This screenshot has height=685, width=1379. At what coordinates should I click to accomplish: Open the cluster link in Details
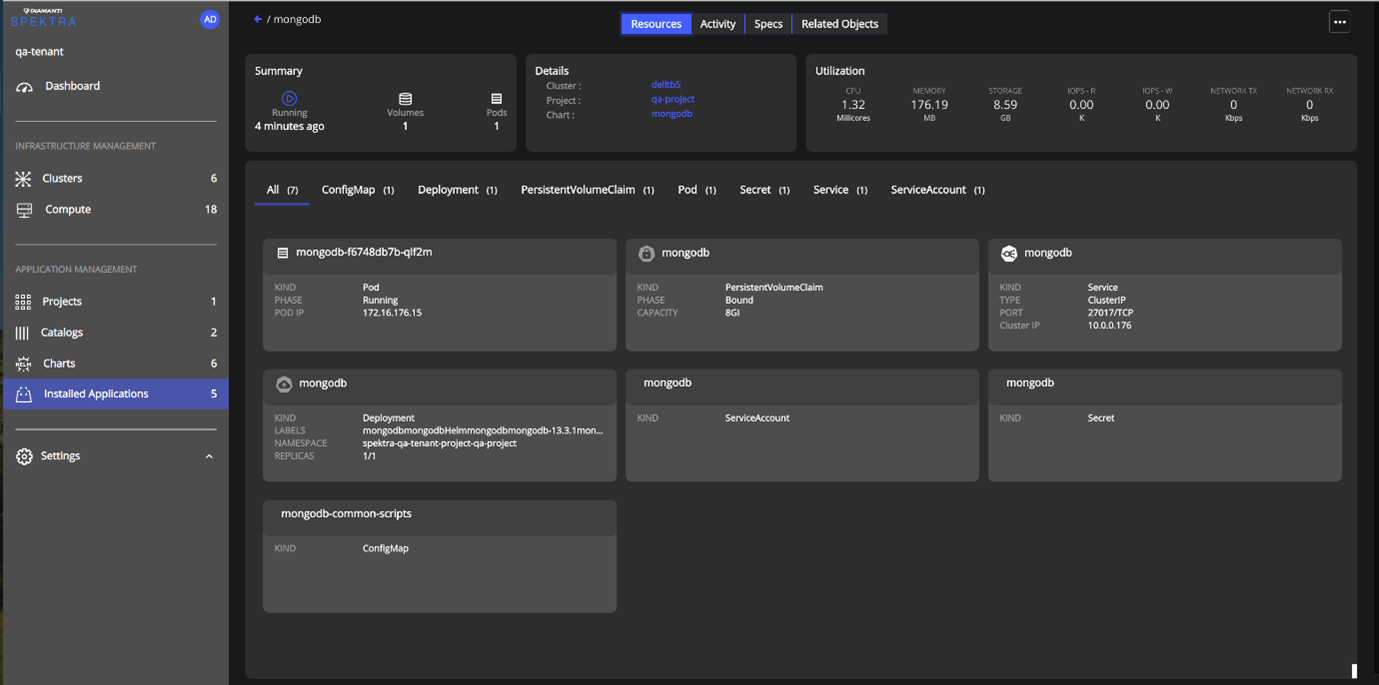[x=666, y=85]
